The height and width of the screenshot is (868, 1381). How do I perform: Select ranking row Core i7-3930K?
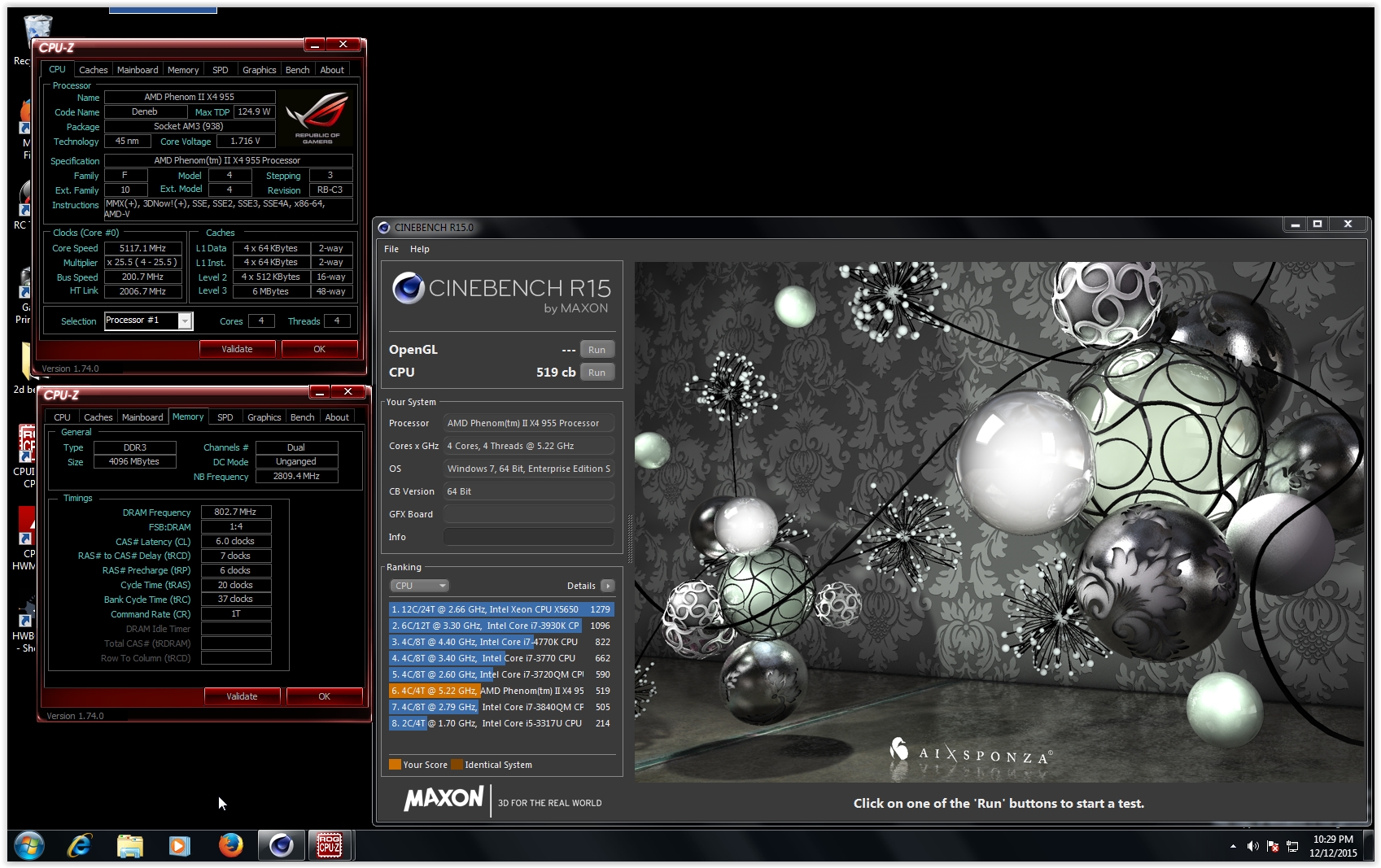[x=501, y=626]
